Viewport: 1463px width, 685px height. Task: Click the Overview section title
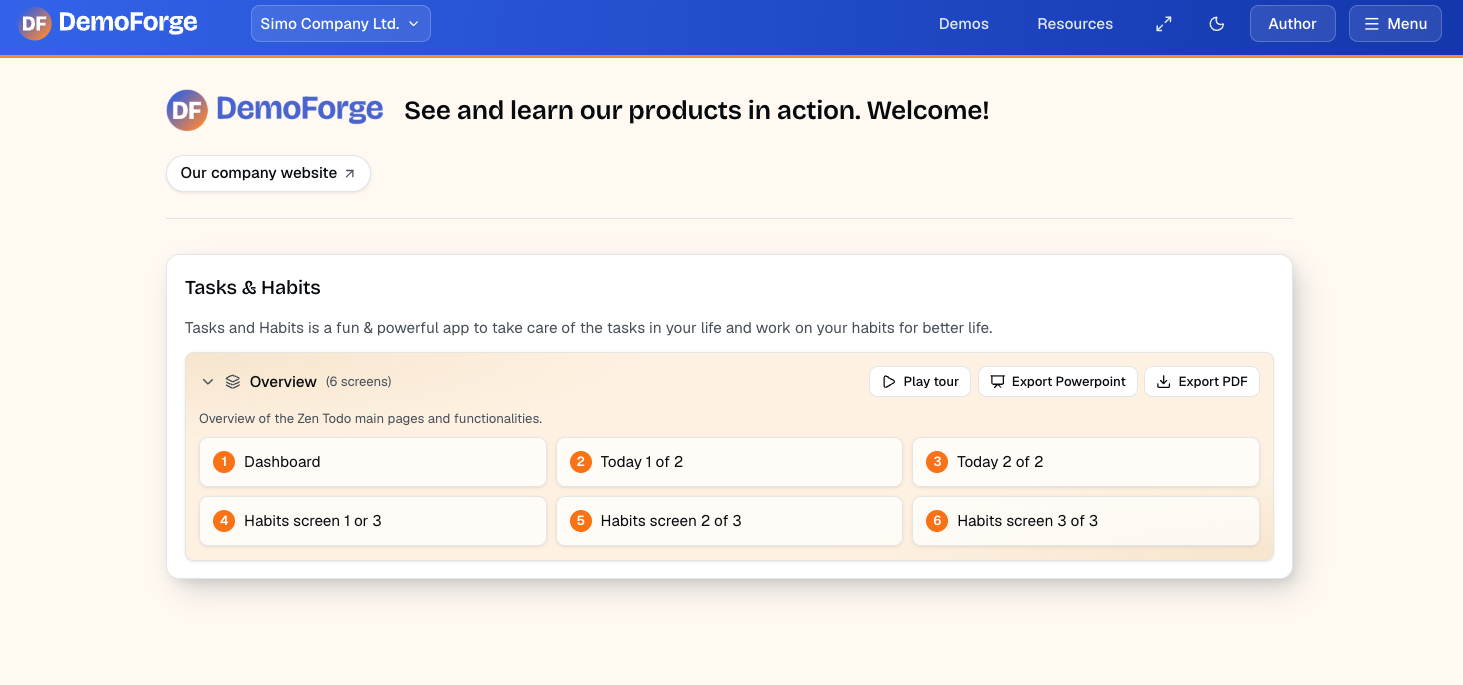(283, 382)
